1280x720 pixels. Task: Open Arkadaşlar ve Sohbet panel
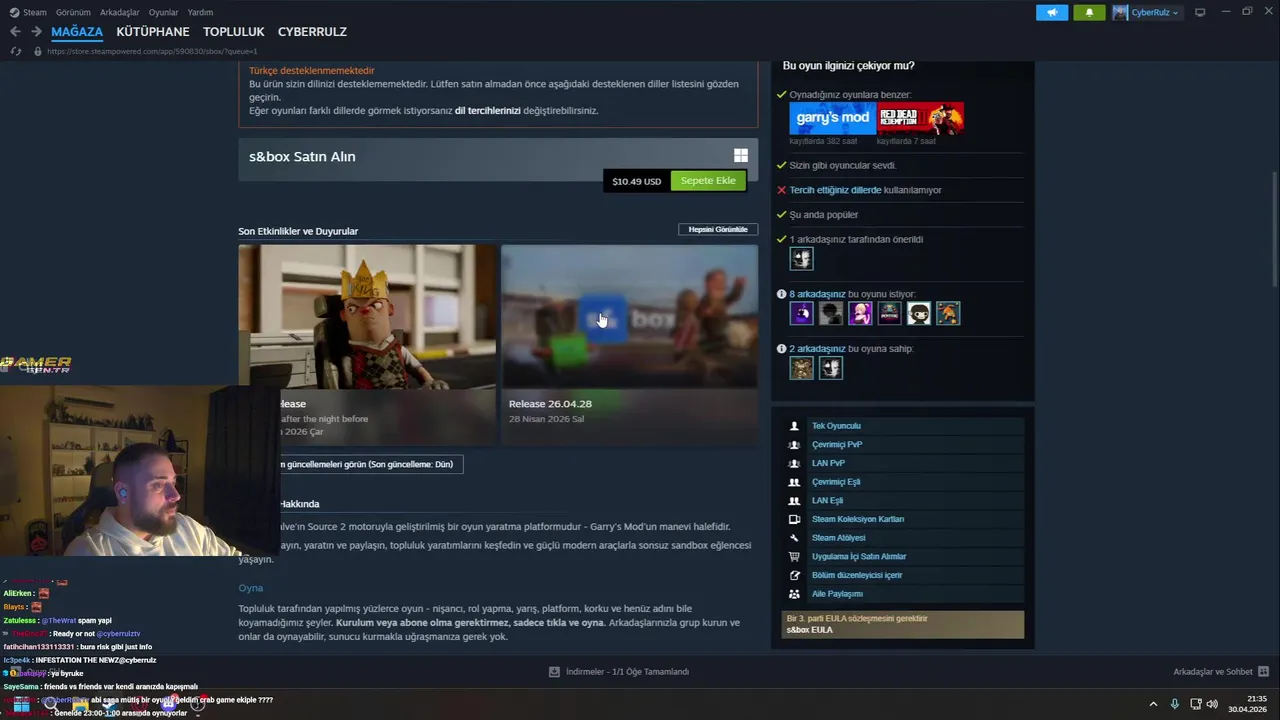click(1221, 672)
